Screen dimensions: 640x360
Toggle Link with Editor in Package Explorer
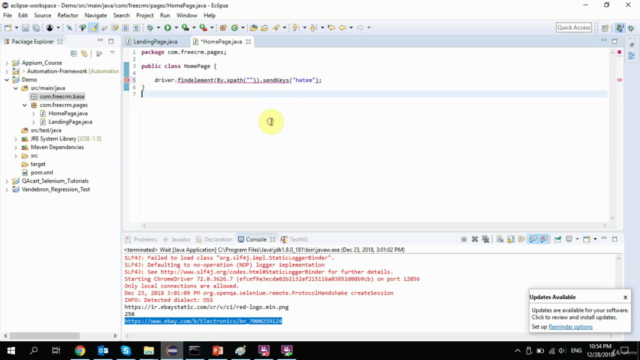[x=84, y=53]
